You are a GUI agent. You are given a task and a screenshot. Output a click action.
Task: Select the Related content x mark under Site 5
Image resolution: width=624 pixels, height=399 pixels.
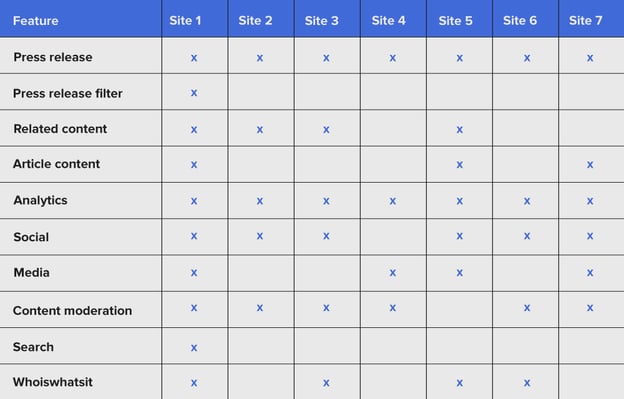click(x=459, y=130)
